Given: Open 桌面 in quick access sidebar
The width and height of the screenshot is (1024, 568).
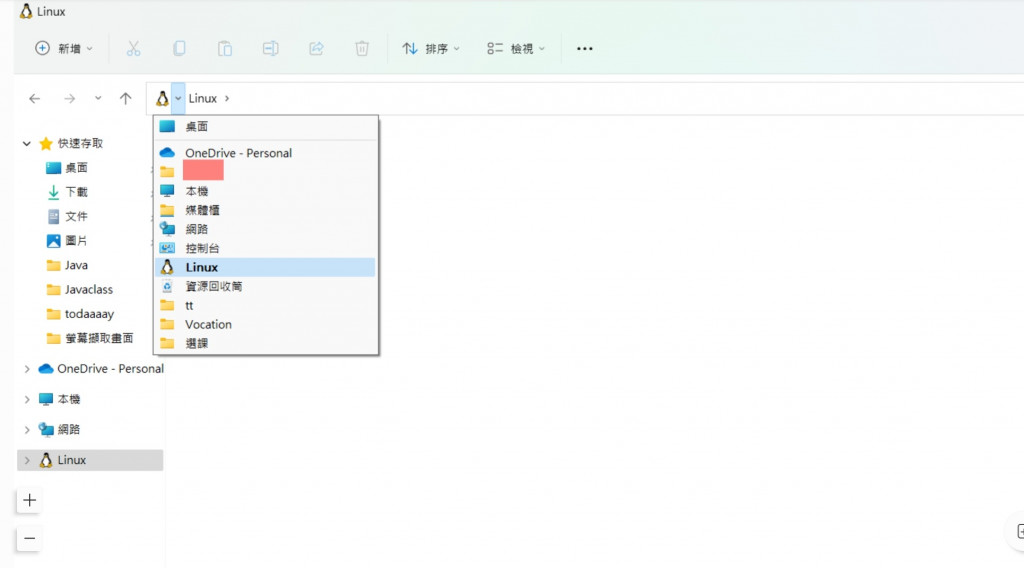Looking at the screenshot, I should point(67,168).
